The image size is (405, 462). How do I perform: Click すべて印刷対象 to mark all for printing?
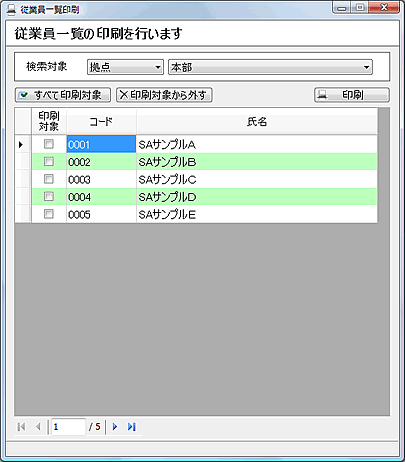coord(63,95)
